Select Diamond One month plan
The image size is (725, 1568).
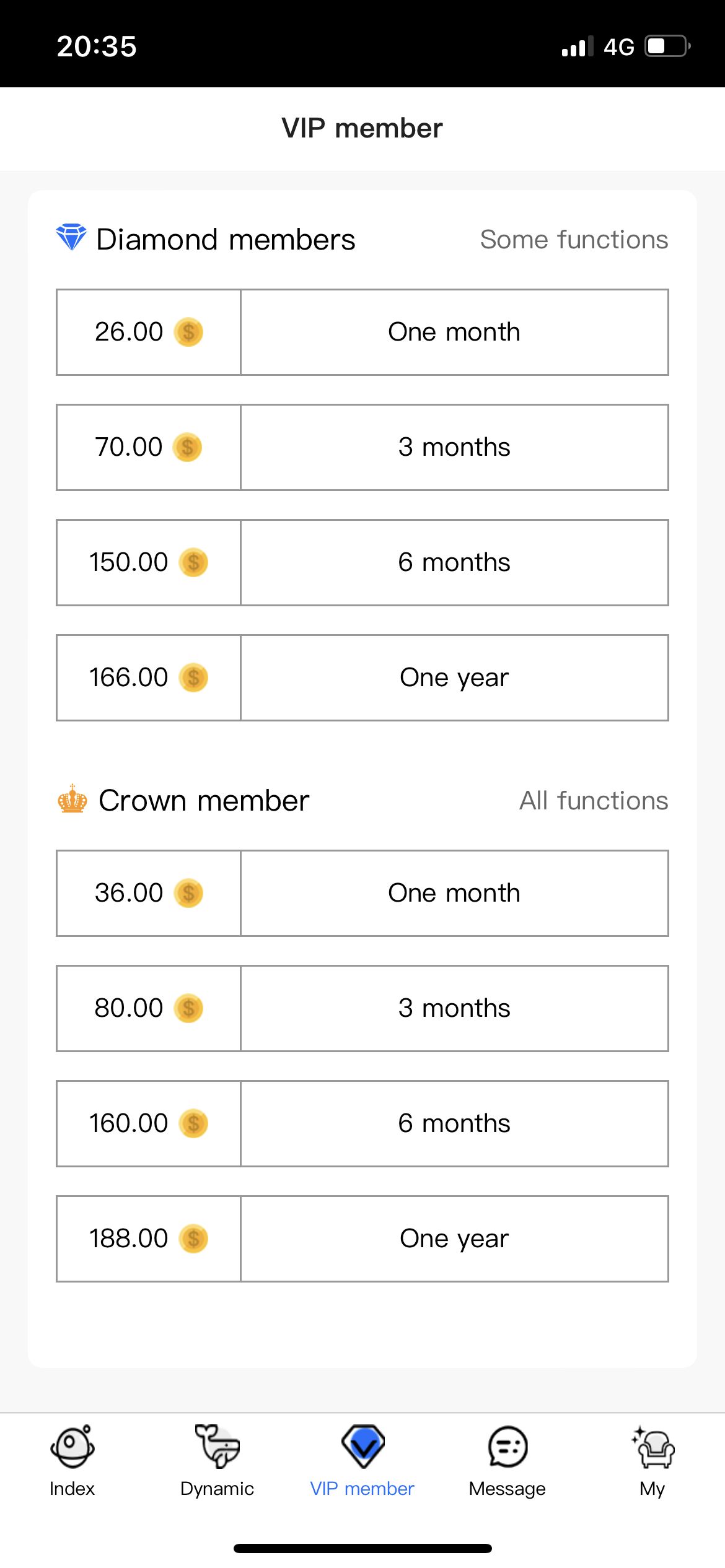click(x=454, y=332)
